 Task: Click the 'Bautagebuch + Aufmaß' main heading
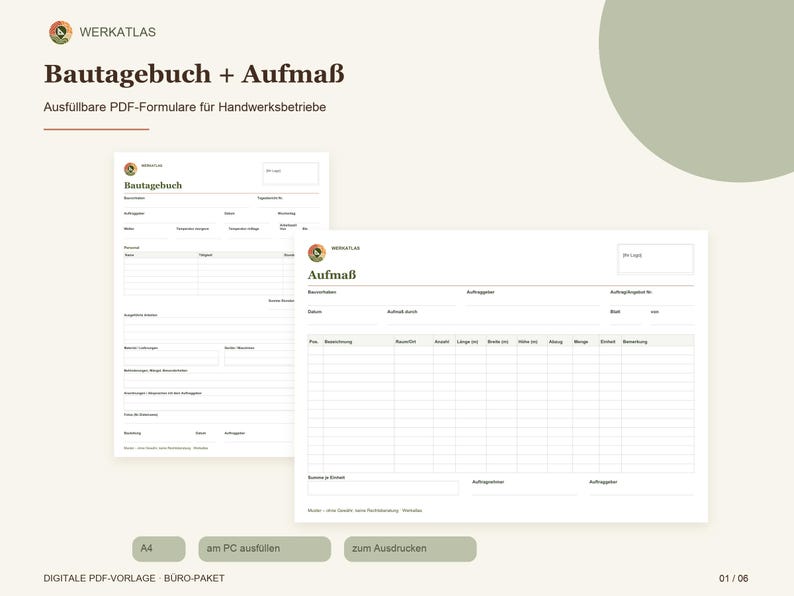(x=194, y=74)
